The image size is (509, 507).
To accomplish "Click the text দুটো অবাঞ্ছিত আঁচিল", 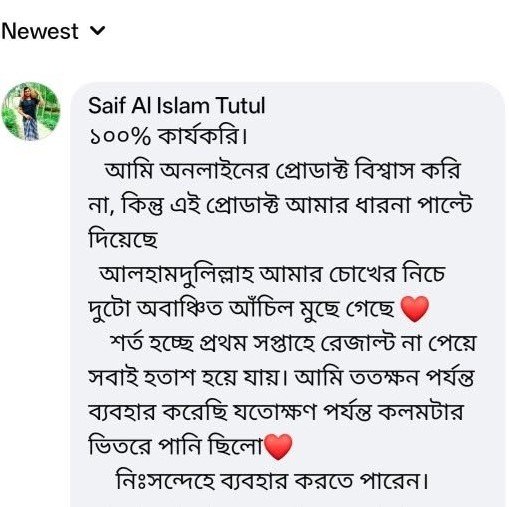I will coord(191,309).
